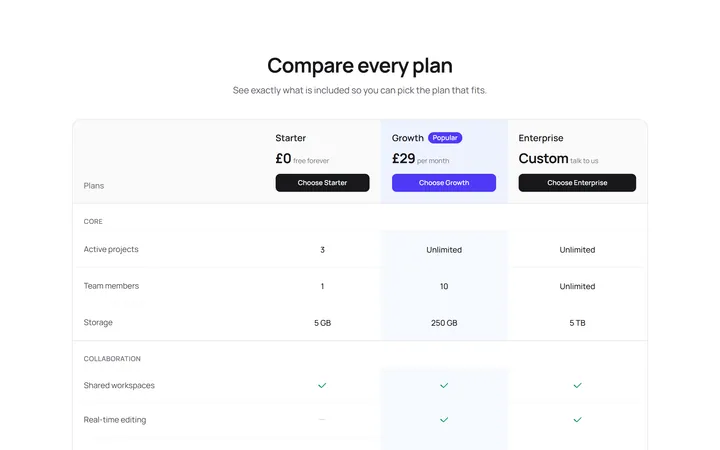Click the 5 TB storage value
This screenshot has height=450, width=720.
click(x=577, y=323)
